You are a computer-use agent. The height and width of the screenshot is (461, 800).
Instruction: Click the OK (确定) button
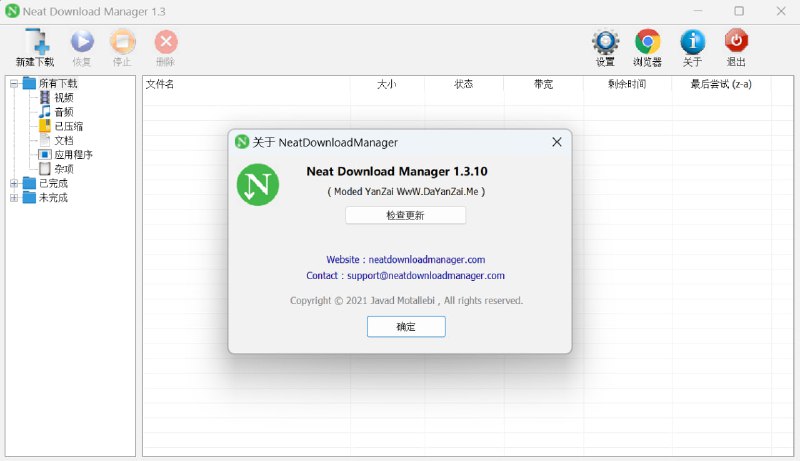[406, 327]
